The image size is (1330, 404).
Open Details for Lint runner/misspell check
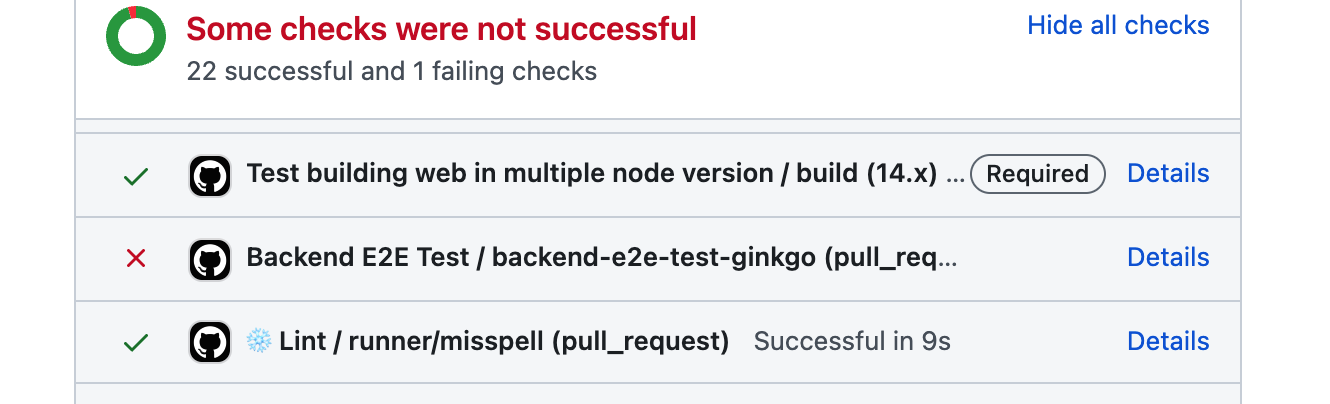point(1168,341)
